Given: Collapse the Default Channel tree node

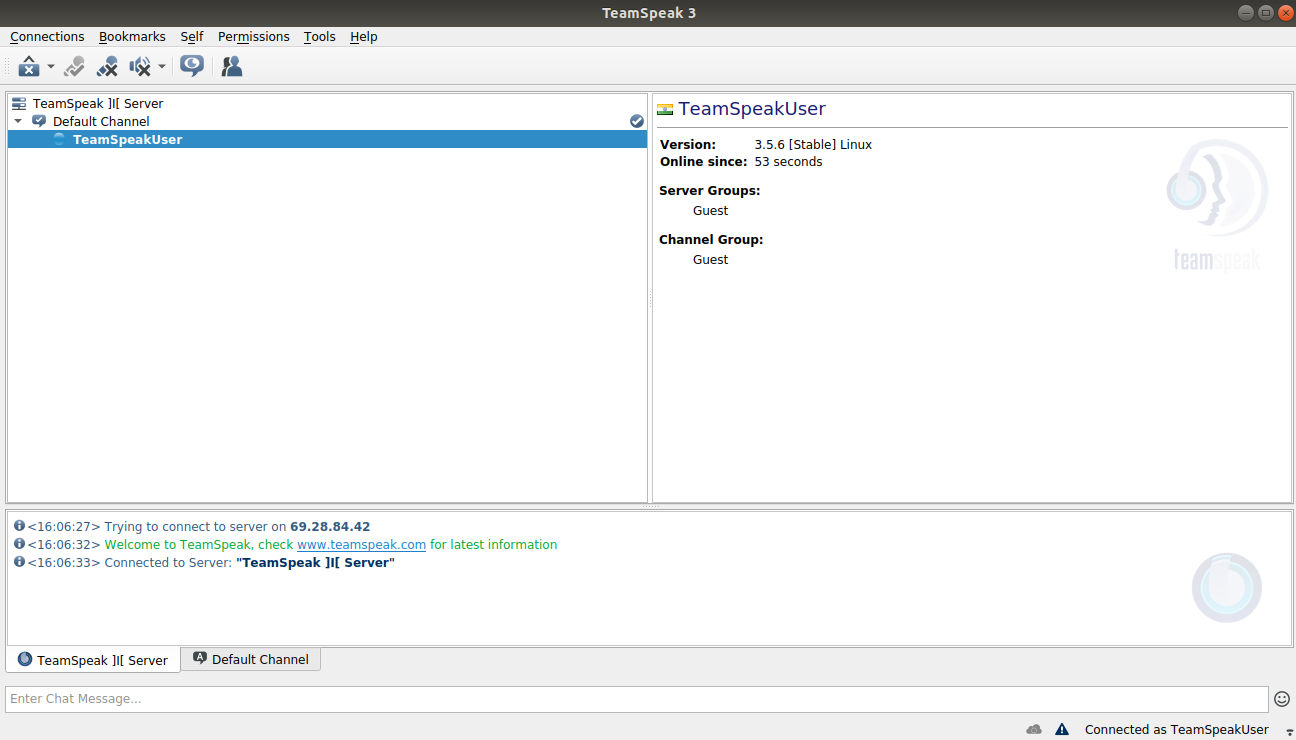Looking at the screenshot, I should coord(18,121).
